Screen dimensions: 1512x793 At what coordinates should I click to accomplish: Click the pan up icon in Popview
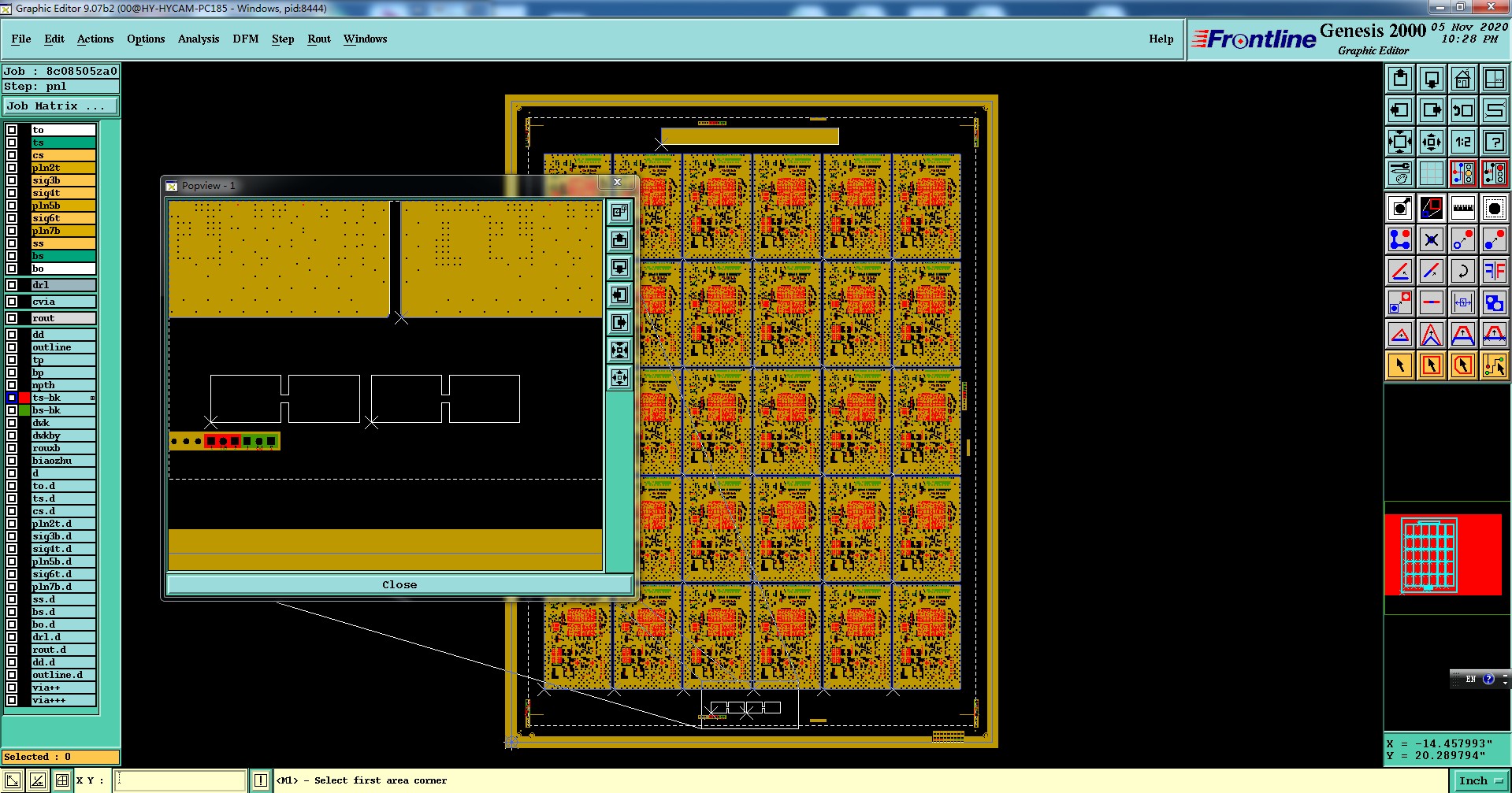tap(620, 239)
